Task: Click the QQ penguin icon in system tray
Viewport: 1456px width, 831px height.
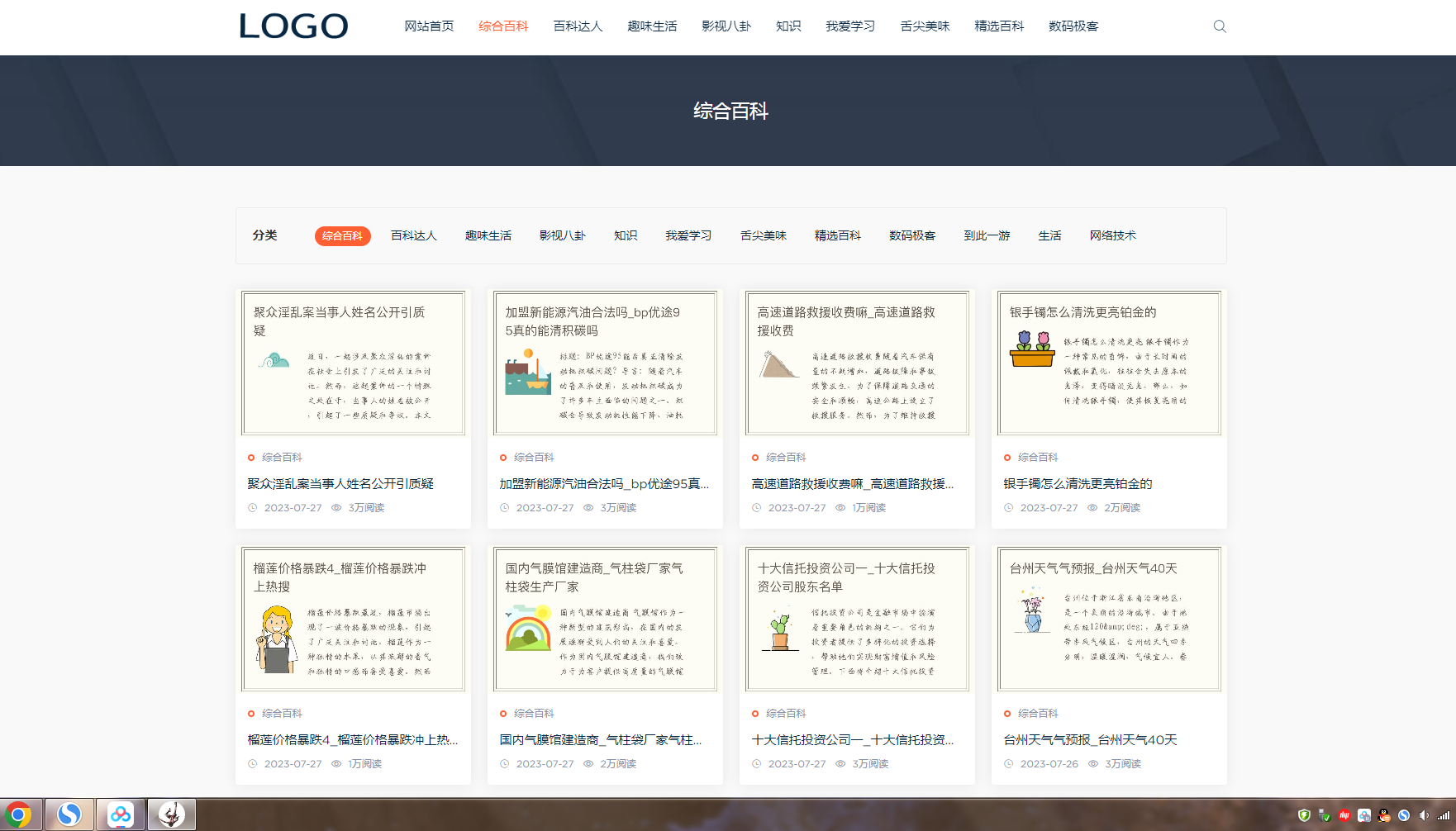Action: (x=1384, y=815)
